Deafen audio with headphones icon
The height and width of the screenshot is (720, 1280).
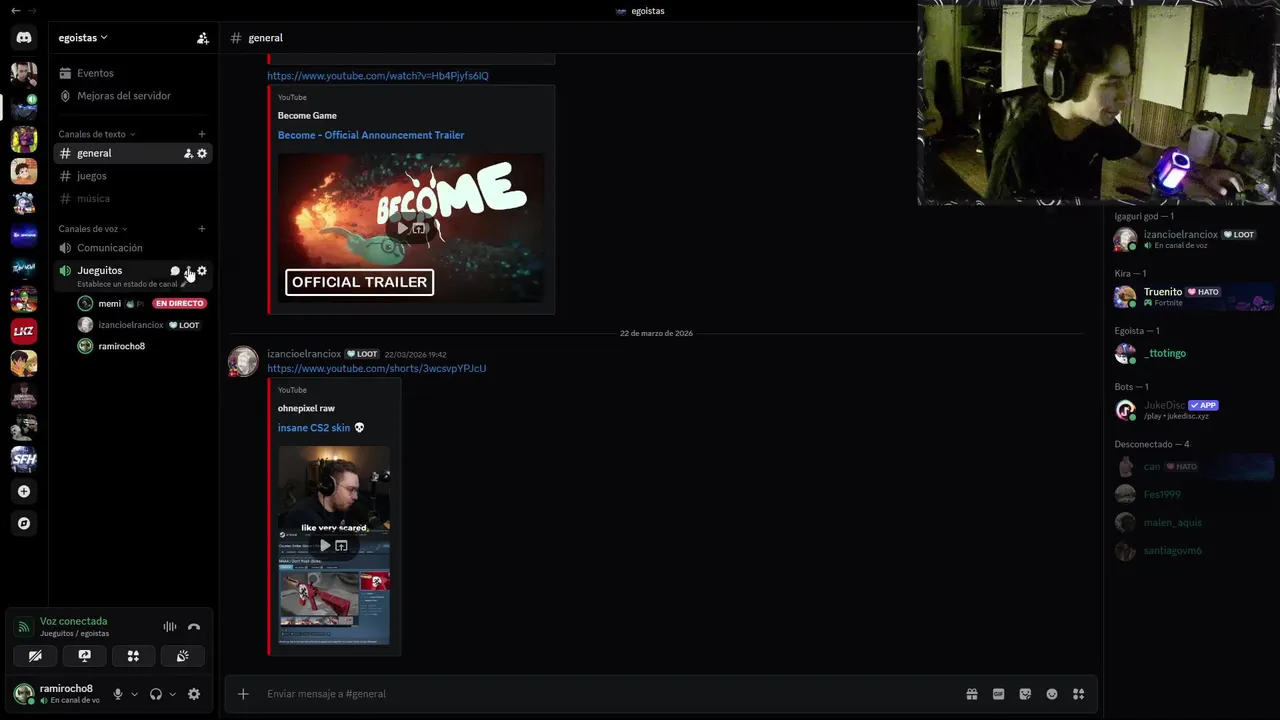156,694
